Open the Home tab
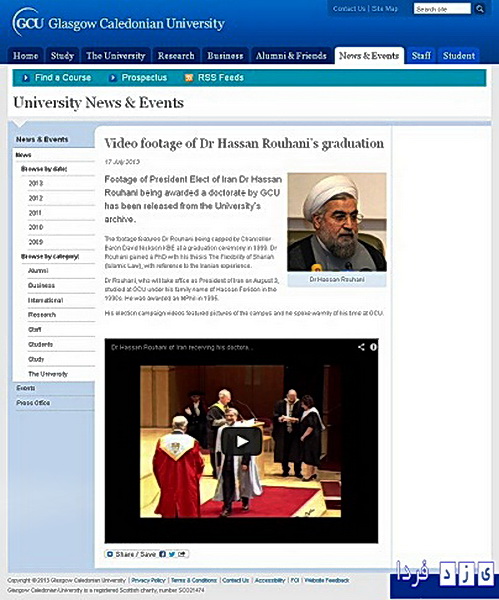 26,56
